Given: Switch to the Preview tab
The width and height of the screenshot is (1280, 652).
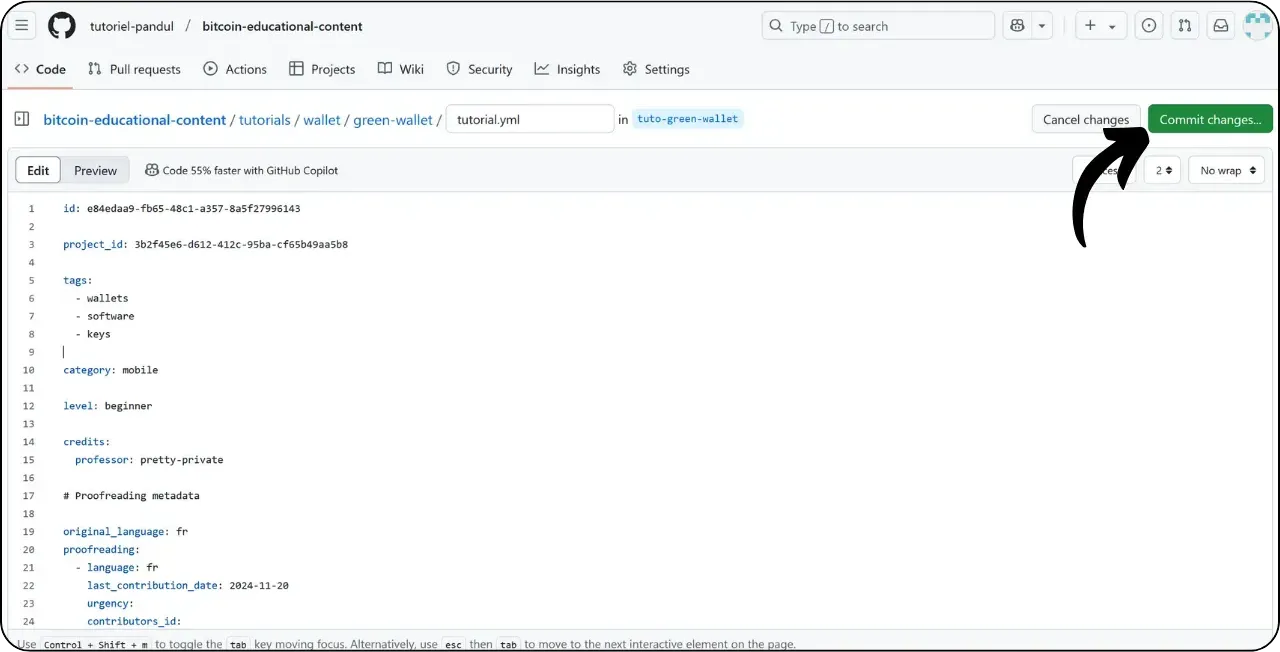Looking at the screenshot, I should [95, 170].
